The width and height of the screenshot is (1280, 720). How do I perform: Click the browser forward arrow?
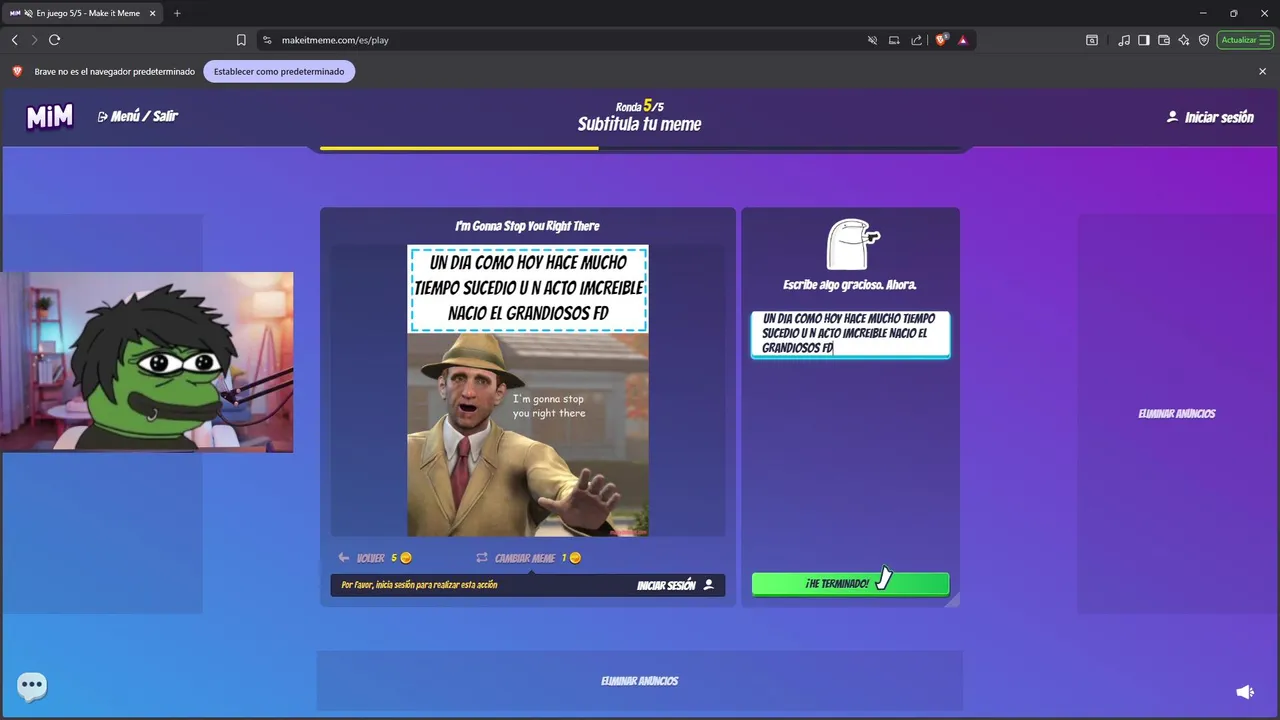34,40
